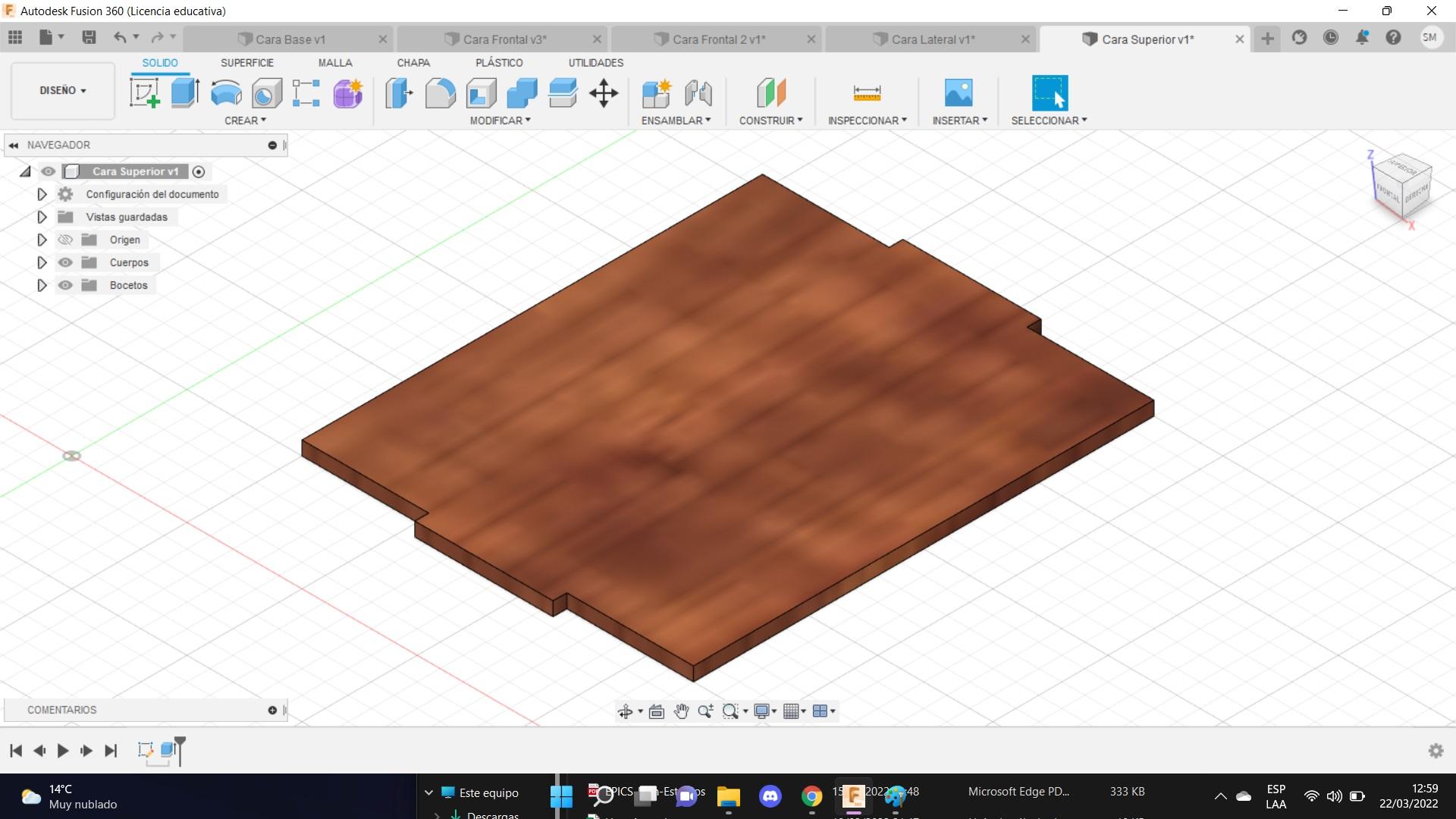Viewport: 1456px width, 819px height.
Task: Toggle visibility of Bocetos folder
Action: [x=66, y=285]
